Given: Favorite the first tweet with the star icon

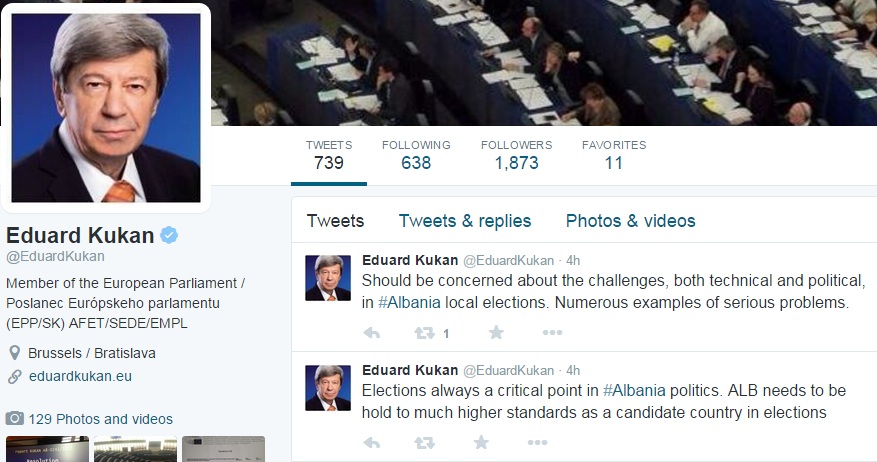Looking at the screenshot, I should [x=496, y=333].
